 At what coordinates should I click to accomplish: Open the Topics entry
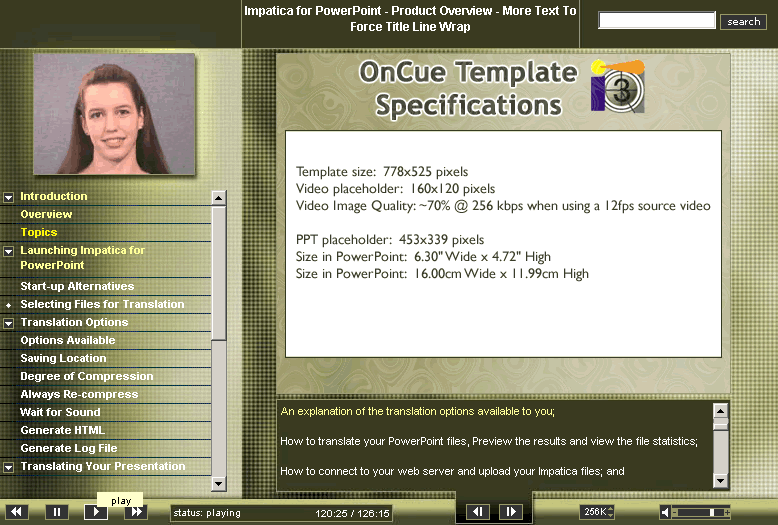pos(39,232)
